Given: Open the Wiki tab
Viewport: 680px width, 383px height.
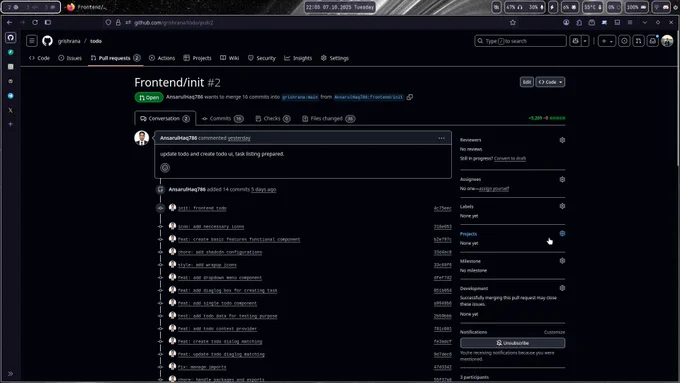Looking at the screenshot, I should [229, 58].
